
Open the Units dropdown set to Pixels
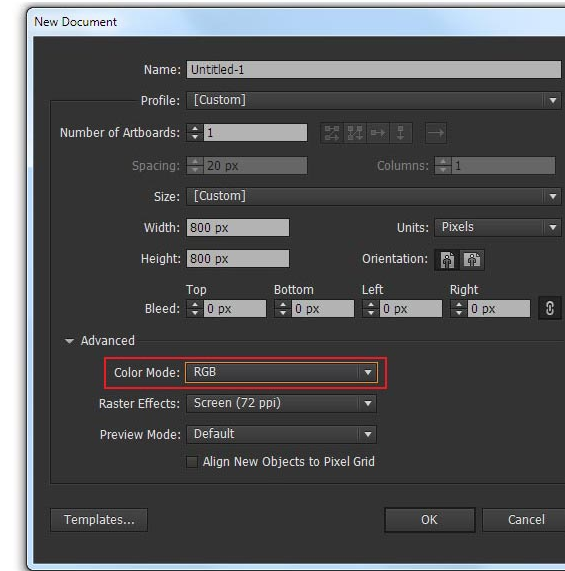pyautogui.click(x=498, y=228)
